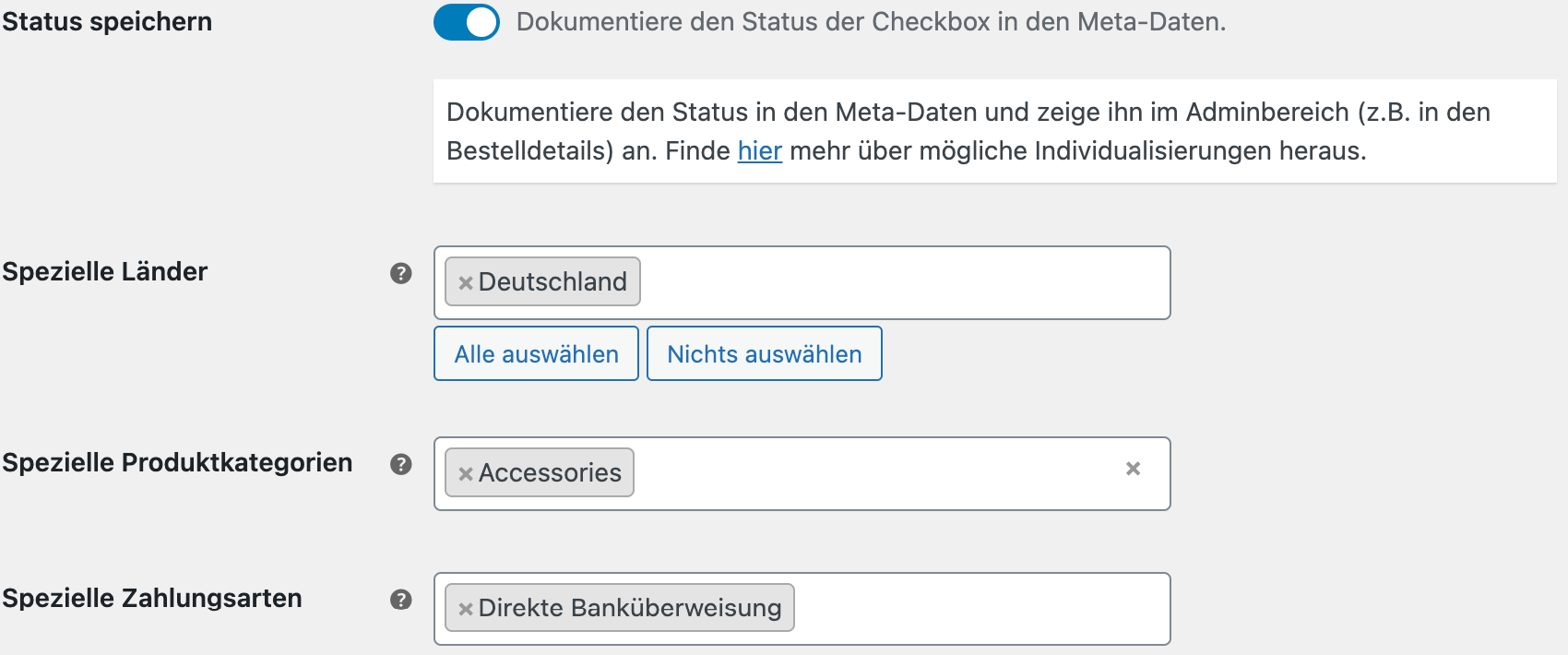
Task: Clear all selected Produktkategorien with right x
Action: 1133,469
